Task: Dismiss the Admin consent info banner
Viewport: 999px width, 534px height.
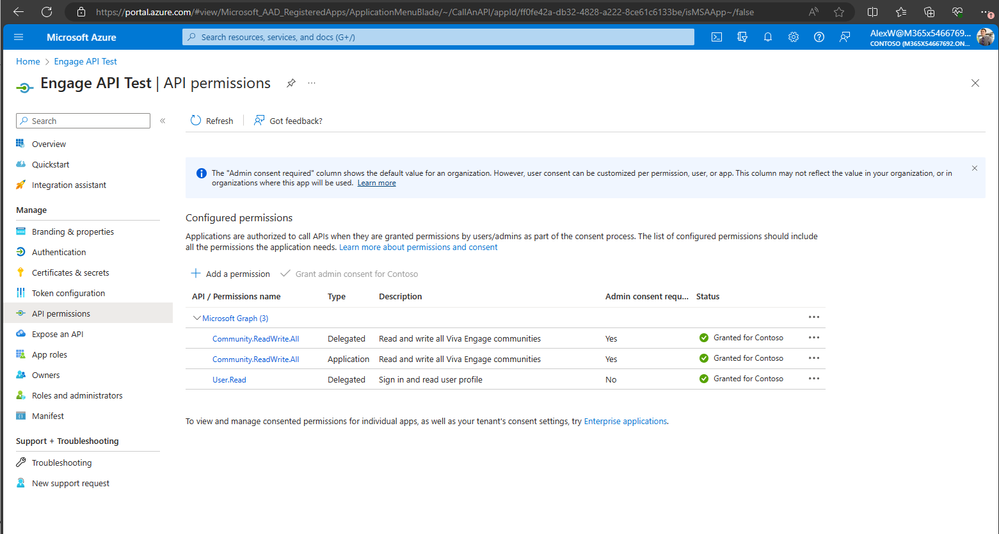Action: coord(974,168)
